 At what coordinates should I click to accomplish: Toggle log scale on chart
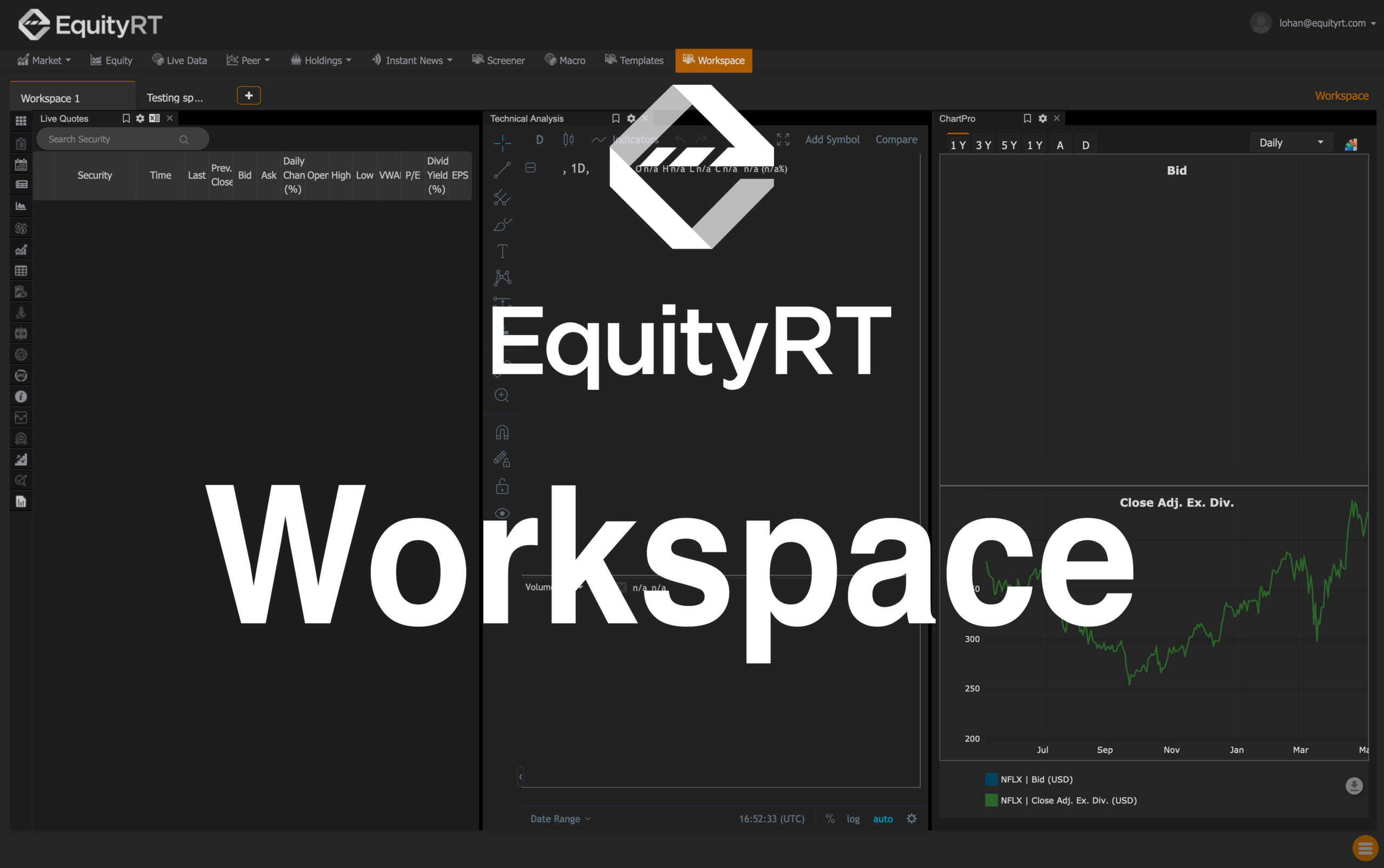(x=853, y=819)
